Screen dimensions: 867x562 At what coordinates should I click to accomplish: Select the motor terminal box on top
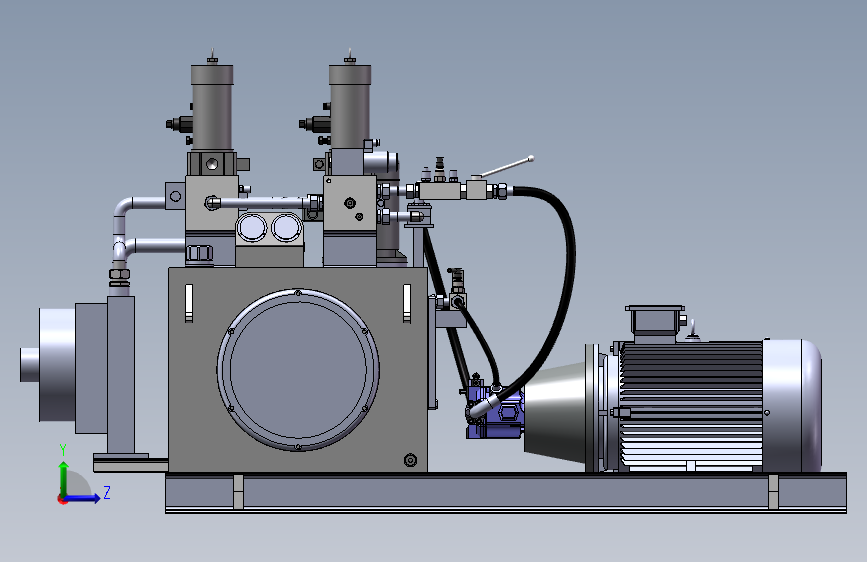(655, 322)
